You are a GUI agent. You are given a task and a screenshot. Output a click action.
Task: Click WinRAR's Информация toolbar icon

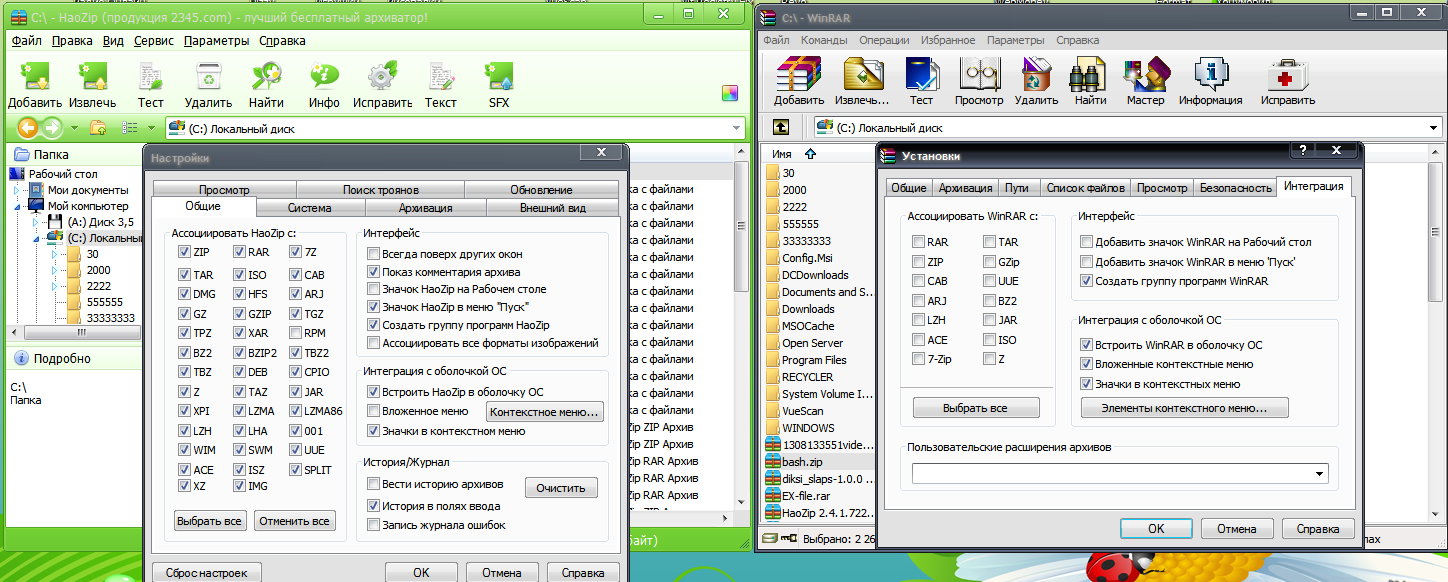1210,75
